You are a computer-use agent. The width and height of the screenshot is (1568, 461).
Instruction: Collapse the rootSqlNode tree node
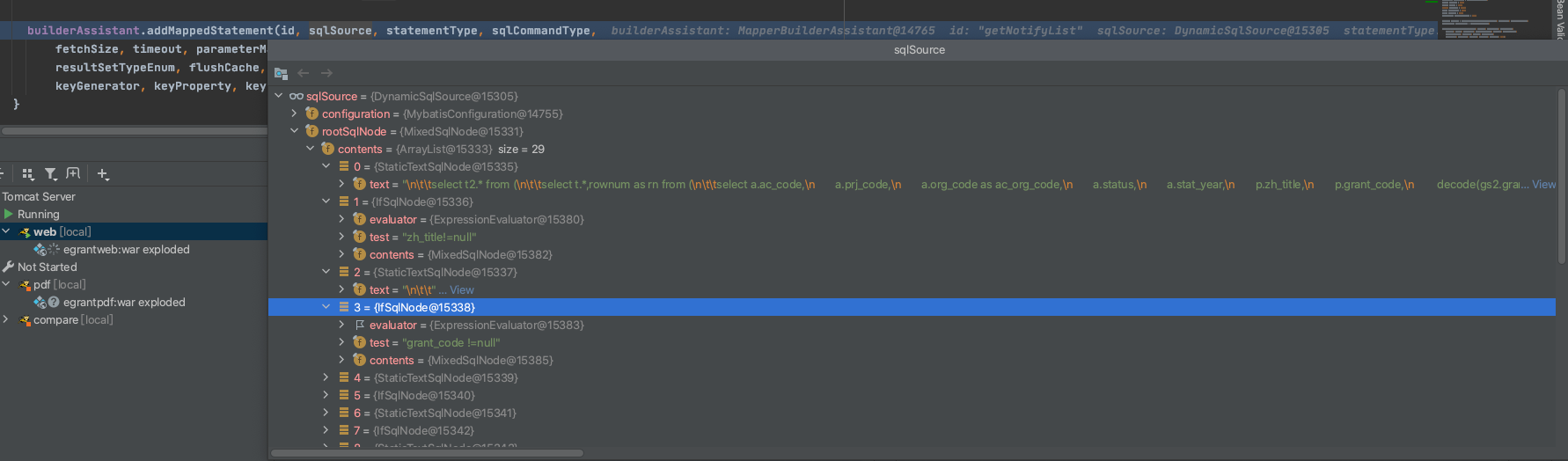click(x=295, y=131)
